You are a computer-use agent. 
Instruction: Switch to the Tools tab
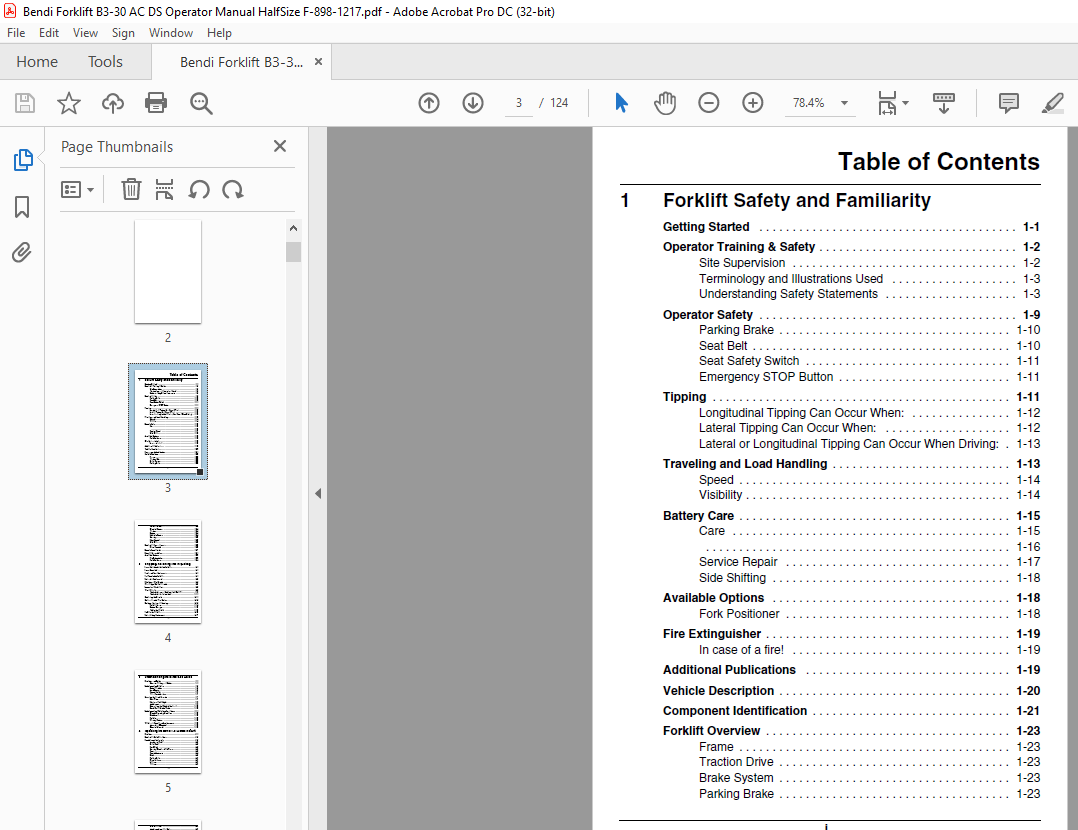(x=105, y=62)
